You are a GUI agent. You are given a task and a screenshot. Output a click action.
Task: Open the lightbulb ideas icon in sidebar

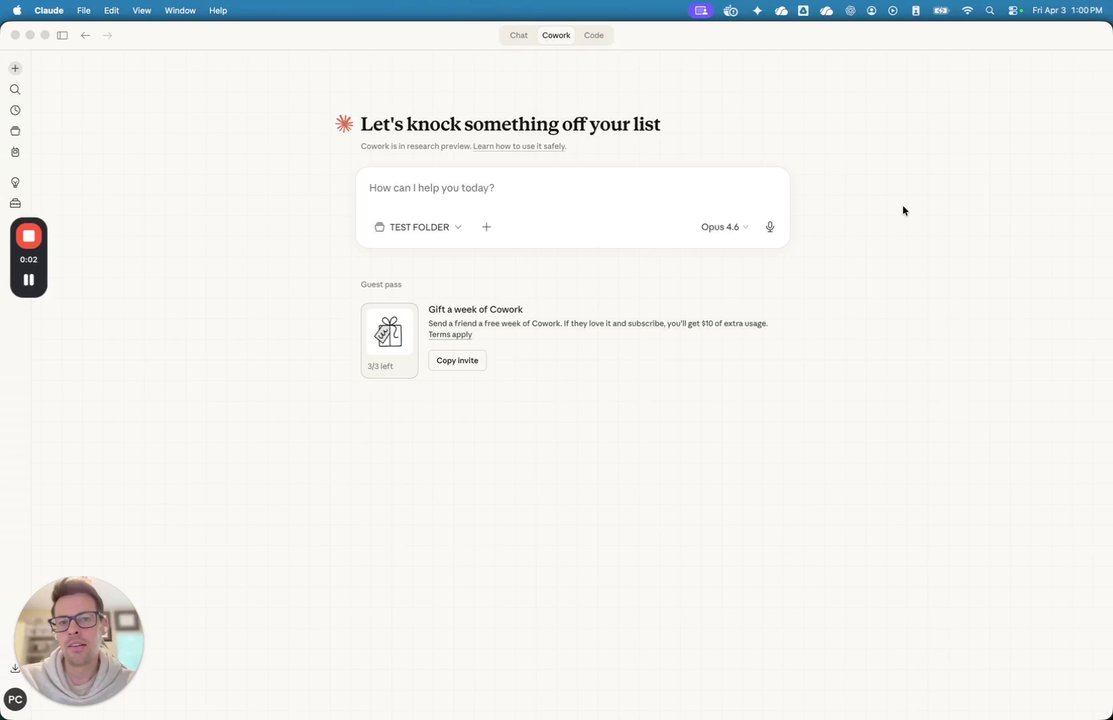[15, 182]
